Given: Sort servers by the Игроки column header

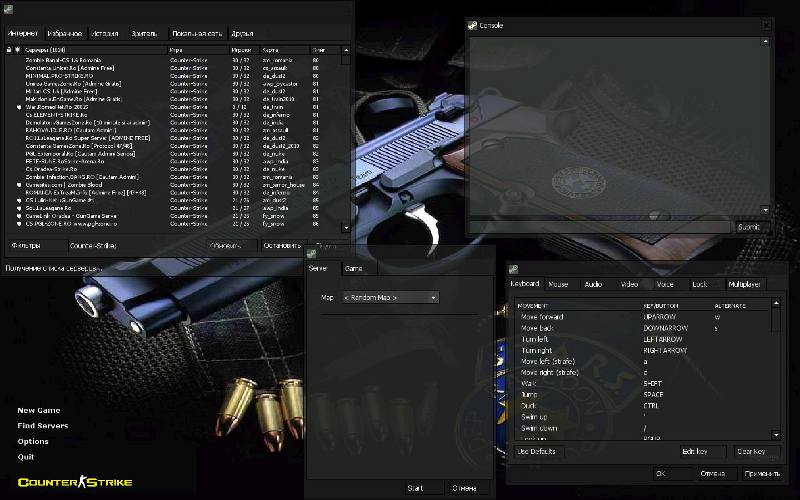Looking at the screenshot, I should pos(244,50).
